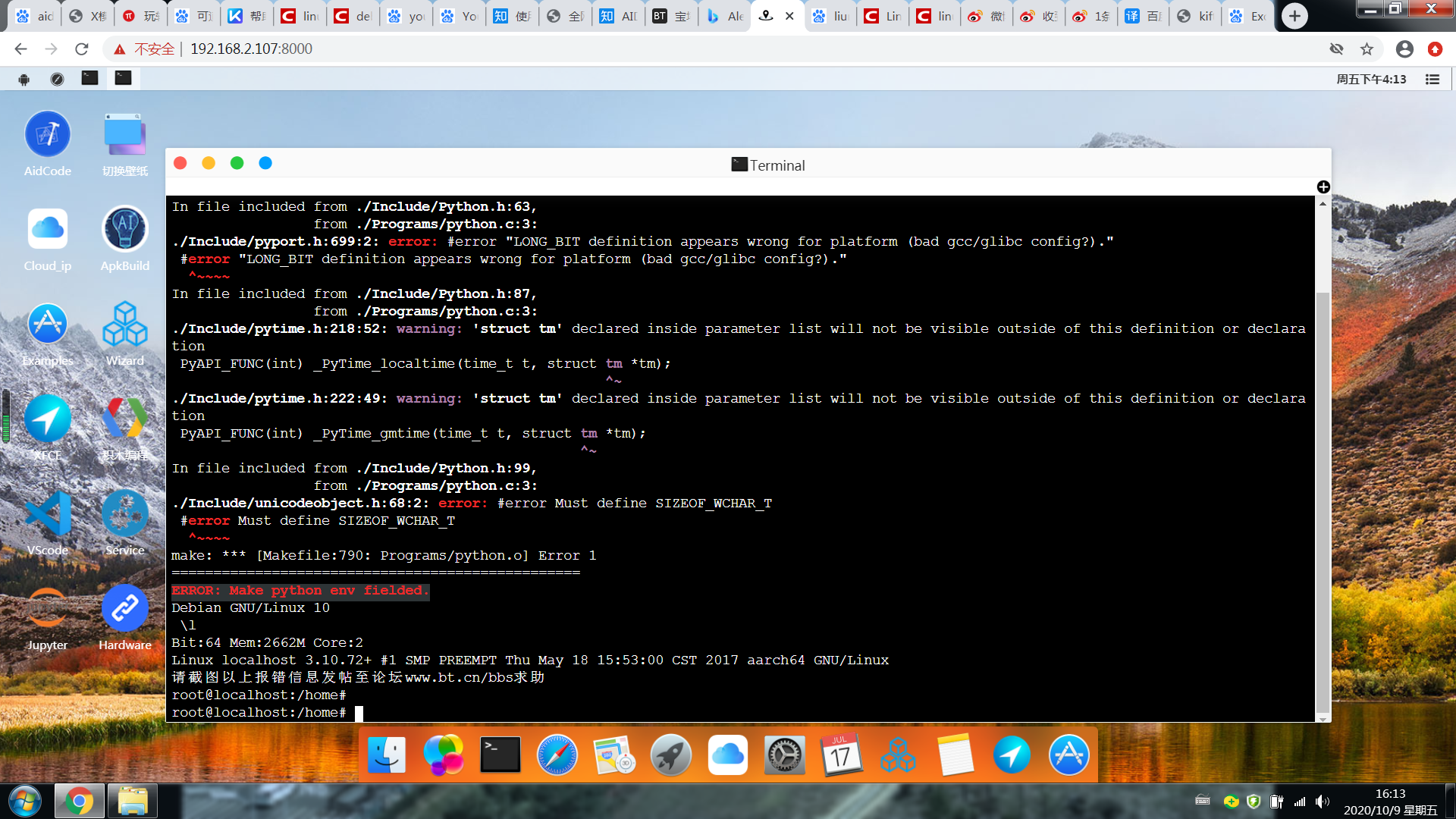1456x819 pixels.
Task: Click the browser address bar URL
Action: [251, 49]
